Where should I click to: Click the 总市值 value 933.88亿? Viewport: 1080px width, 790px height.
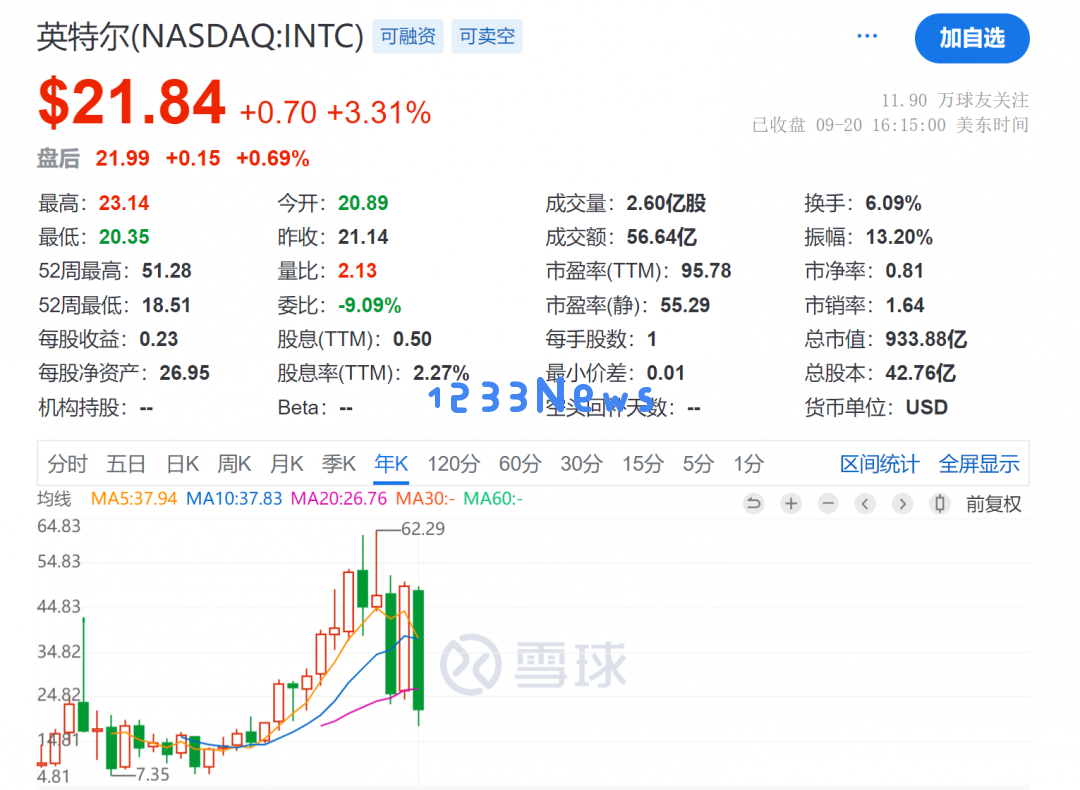926,339
